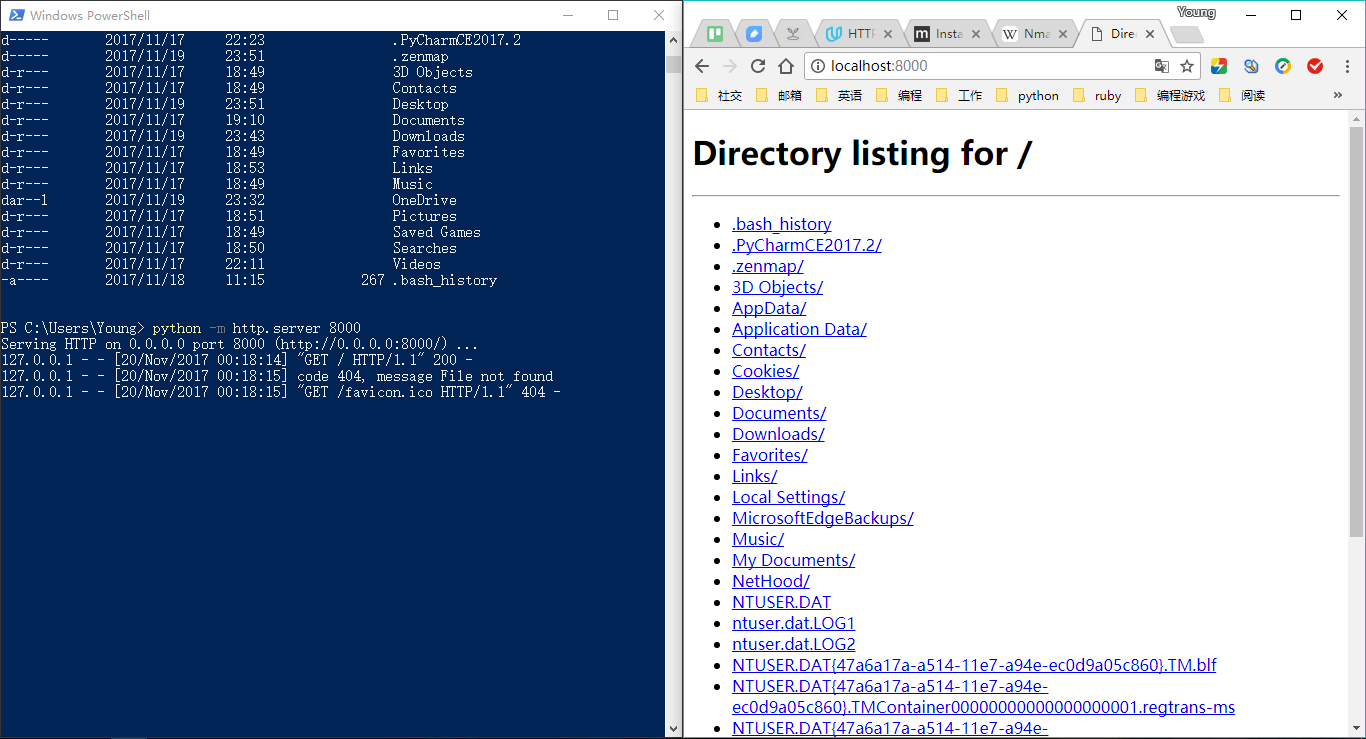1366x739 pixels.
Task: Open the Desktop/ link
Action: click(767, 392)
